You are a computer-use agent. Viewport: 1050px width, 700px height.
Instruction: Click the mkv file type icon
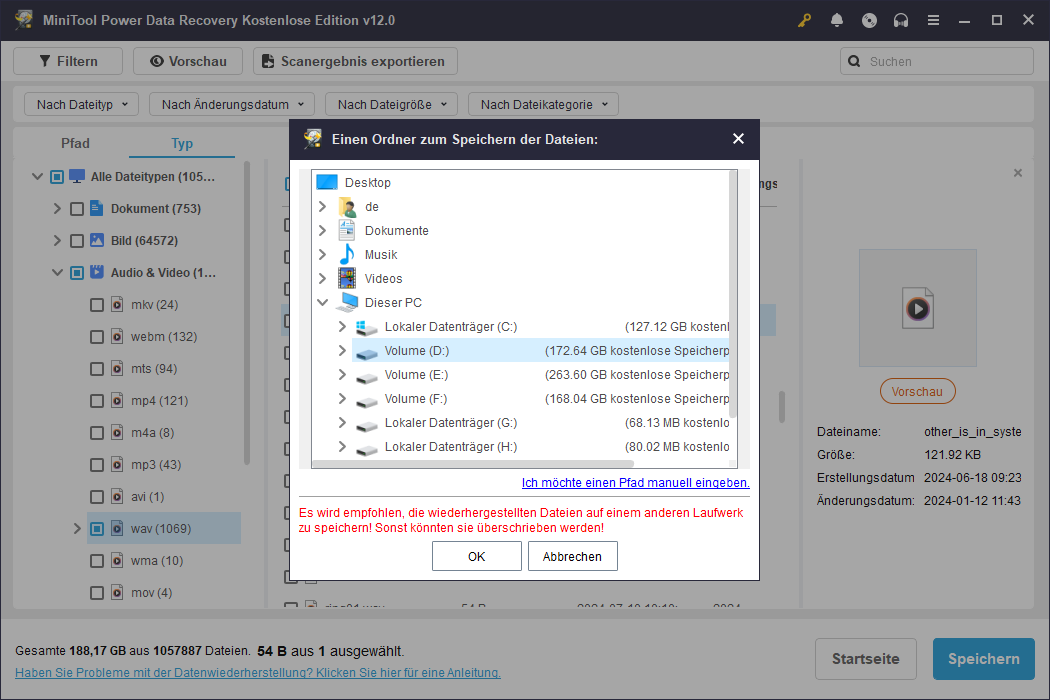(x=117, y=304)
